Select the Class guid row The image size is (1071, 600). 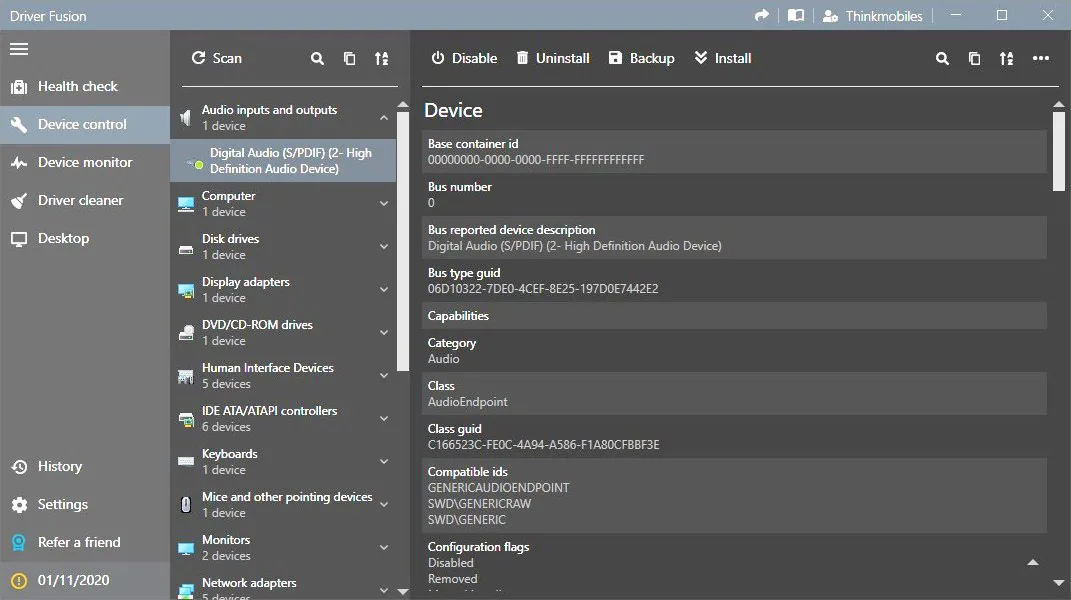click(x=734, y=437)
